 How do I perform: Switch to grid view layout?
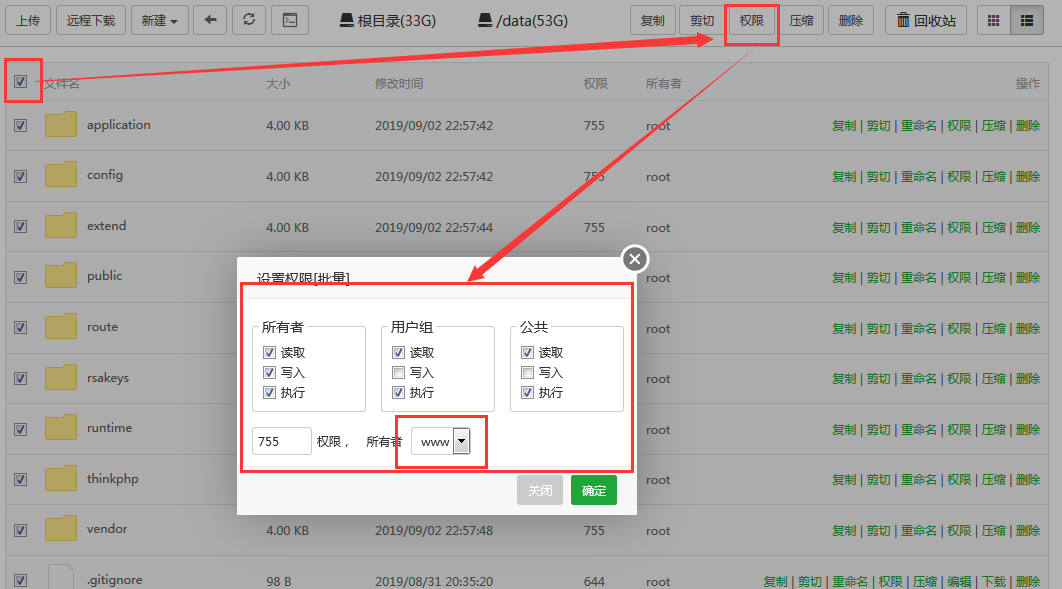coord(994,21)
